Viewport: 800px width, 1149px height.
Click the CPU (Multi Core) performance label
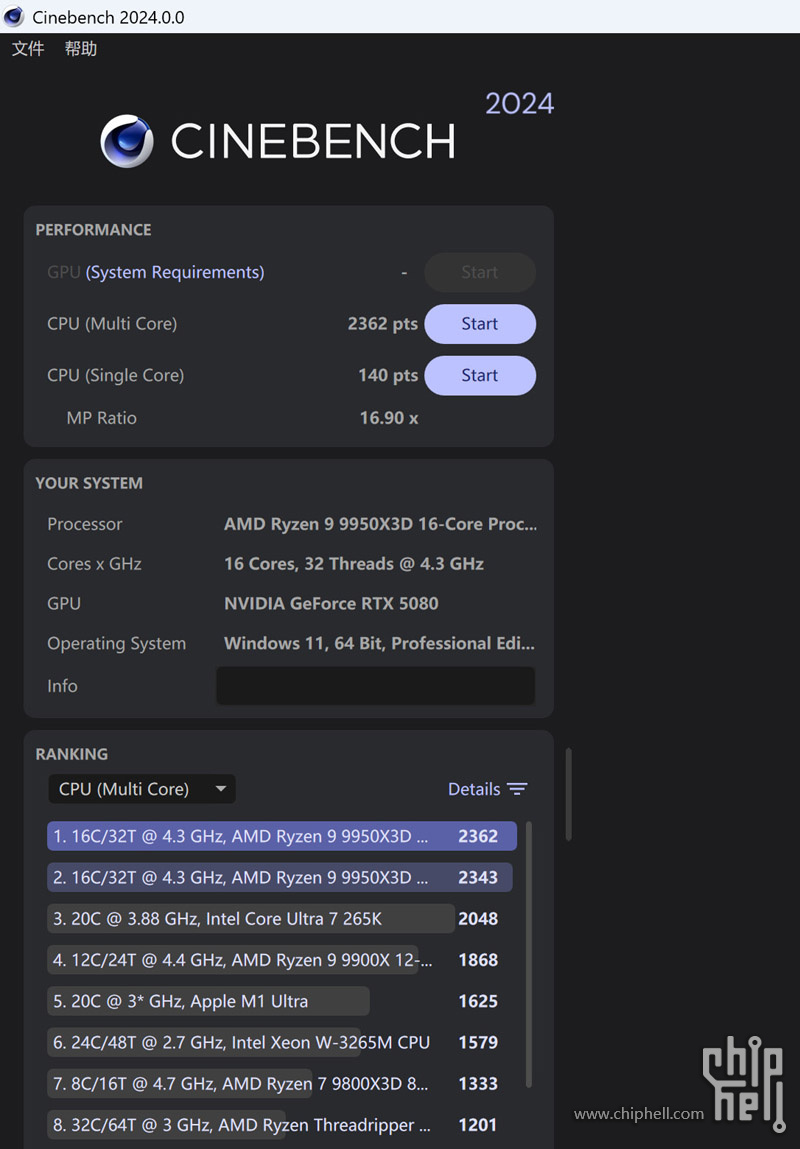pyautogui.click(x=112, y=324)
